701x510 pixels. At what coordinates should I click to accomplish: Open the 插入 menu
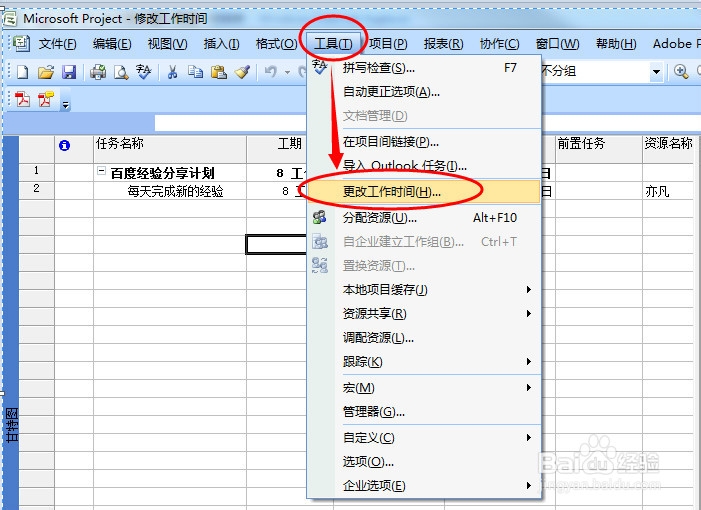point(221,44)
